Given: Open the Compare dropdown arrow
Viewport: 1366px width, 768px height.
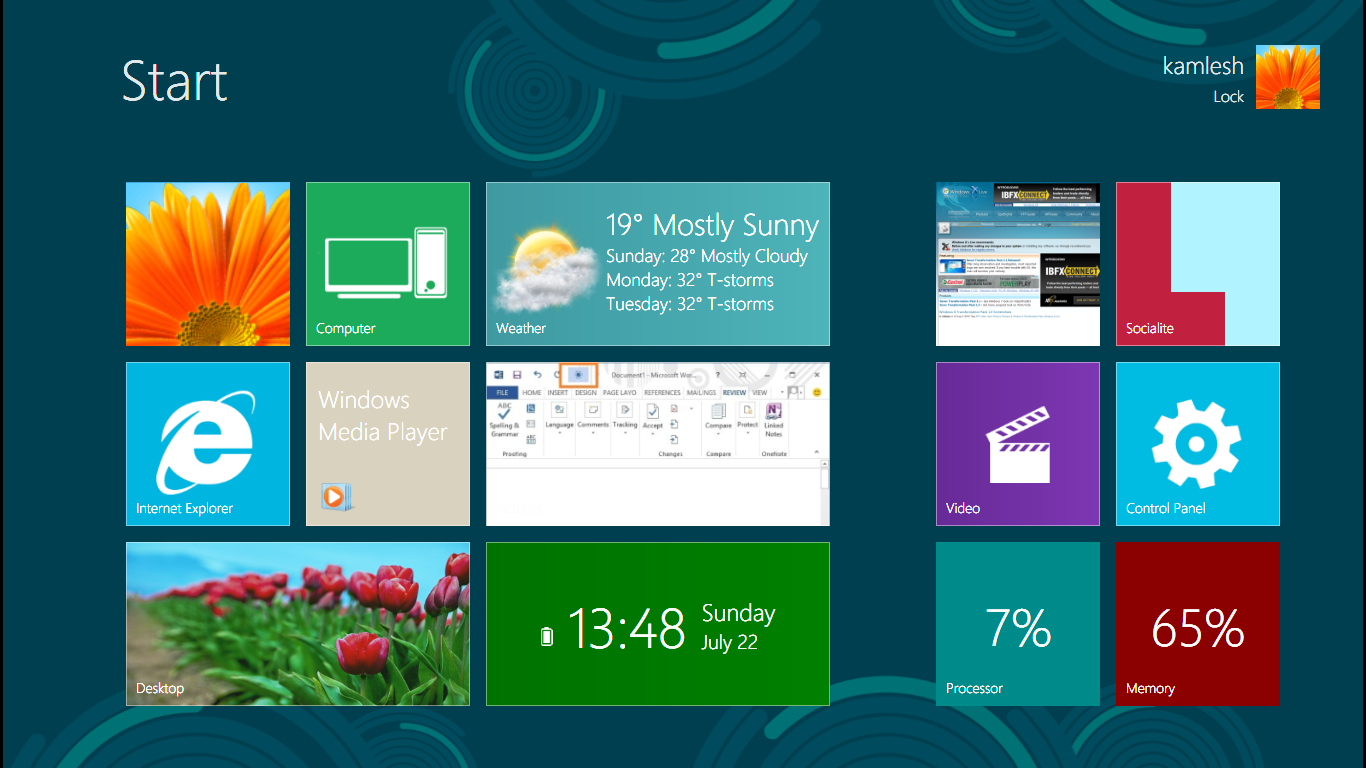Looking at the screenshot, I should pyautogui.click(x=718, y=435).
